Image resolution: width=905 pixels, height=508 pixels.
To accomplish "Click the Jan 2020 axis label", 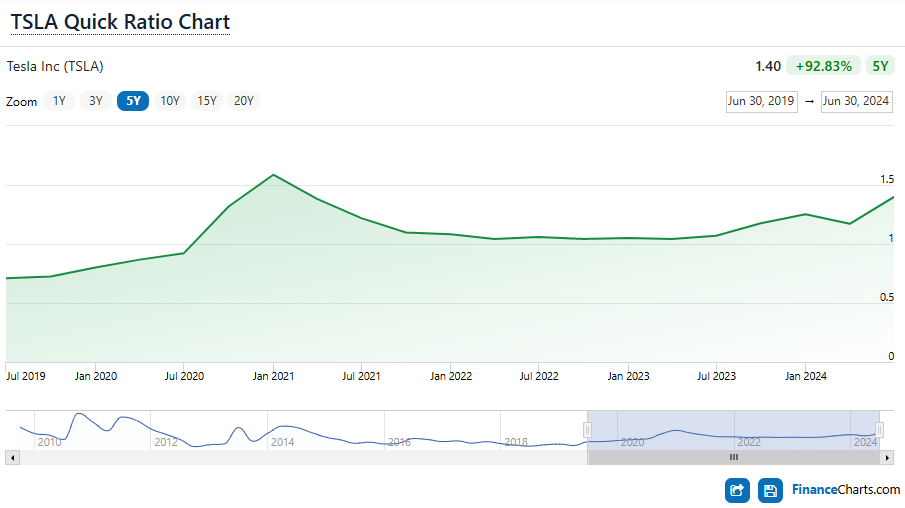I will pos(96,376).
